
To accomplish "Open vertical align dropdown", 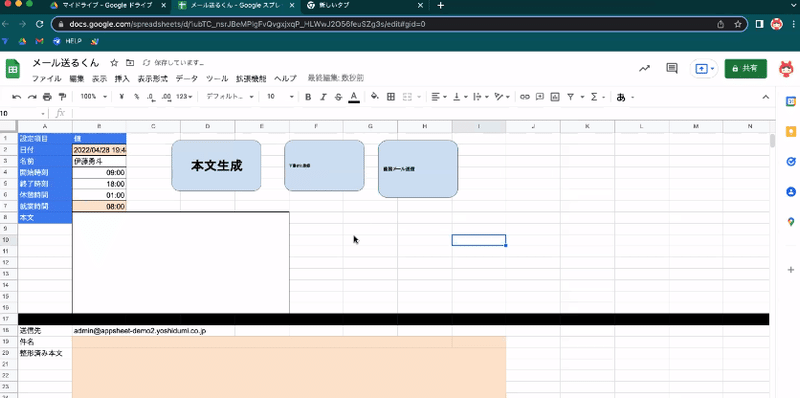I will [460, 97].
